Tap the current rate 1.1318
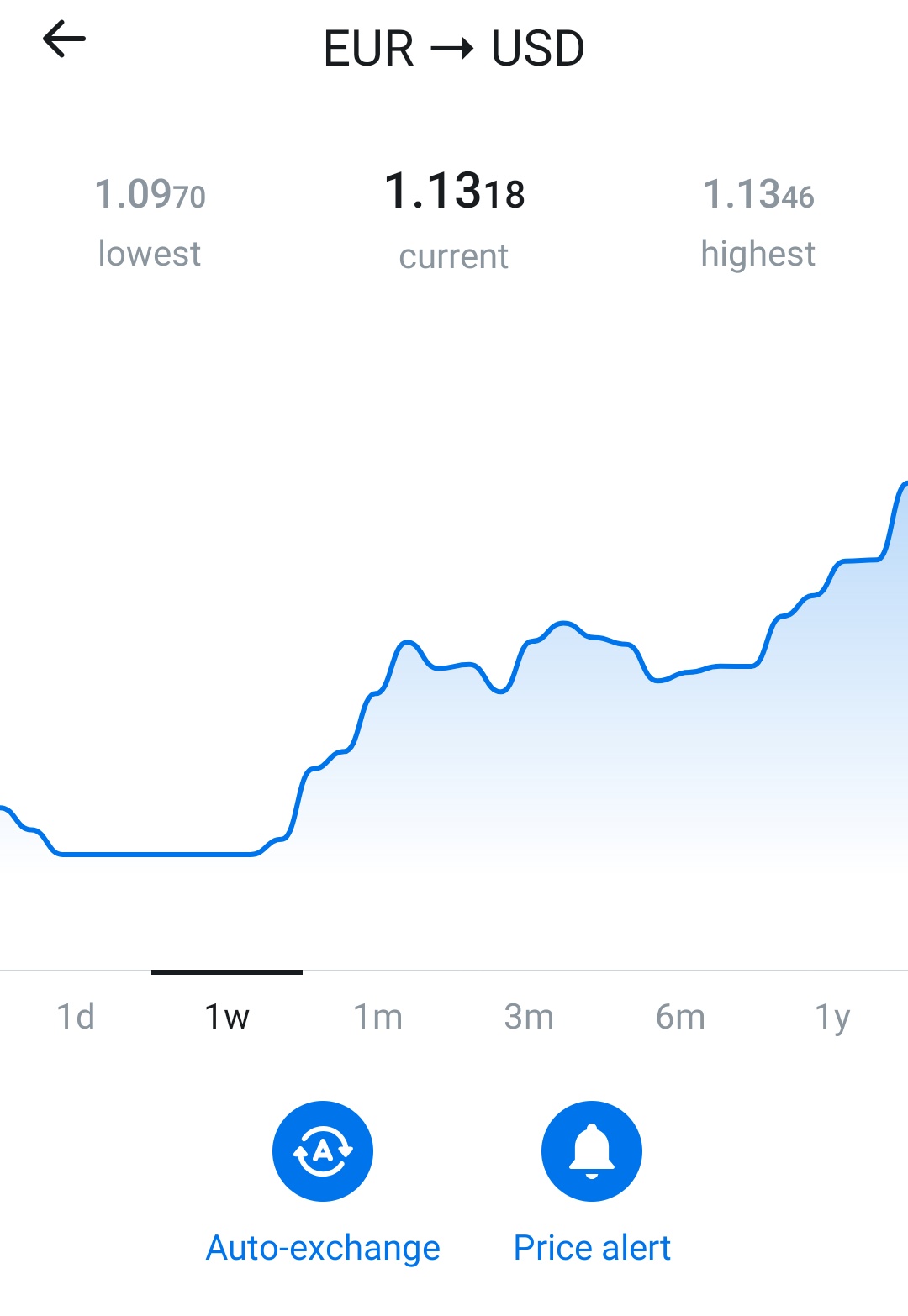This screenshot has height=1316, width=908. pyautogui.click(x=454, y=191)
